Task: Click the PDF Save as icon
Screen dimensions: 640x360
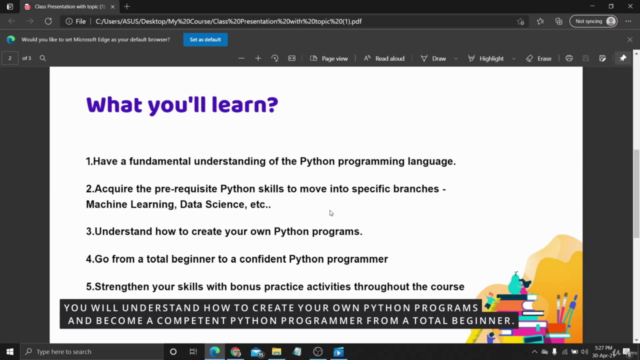Action: point(602,58)
